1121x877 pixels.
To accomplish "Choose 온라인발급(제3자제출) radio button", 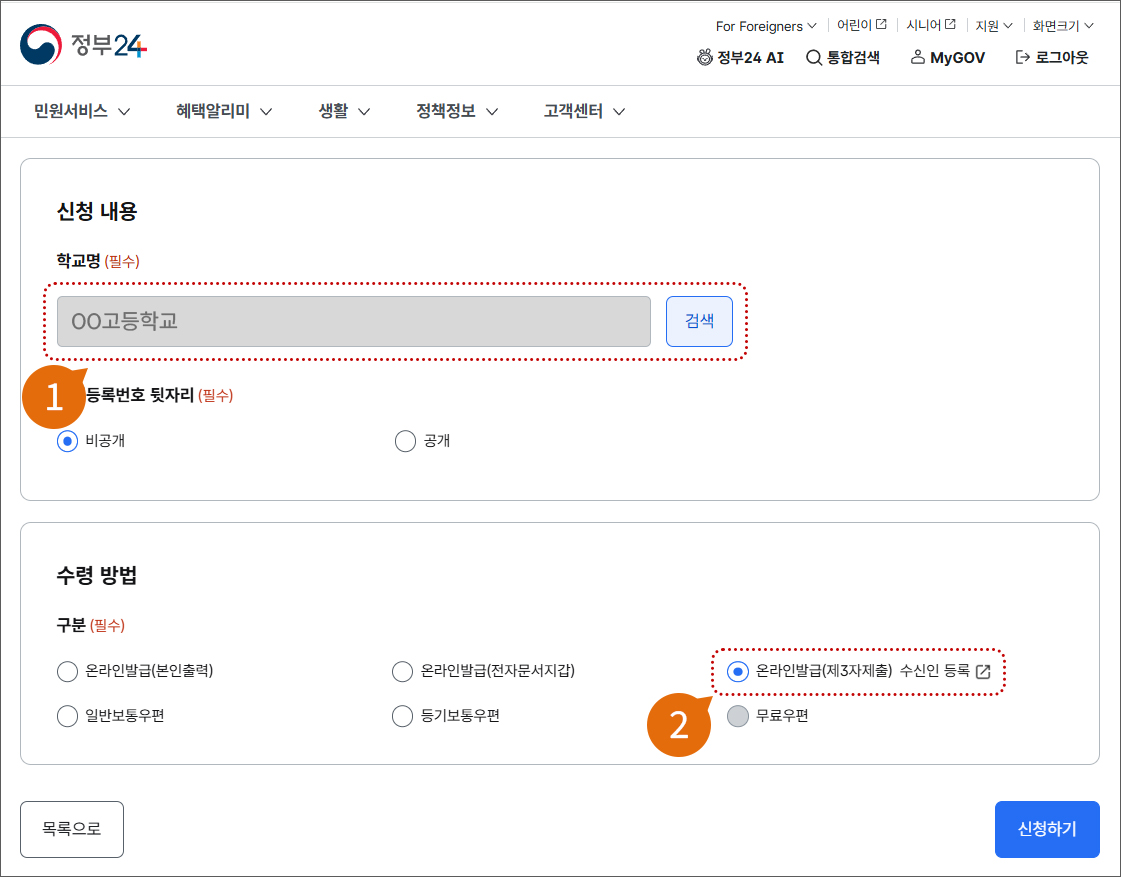I will (738, 671).
